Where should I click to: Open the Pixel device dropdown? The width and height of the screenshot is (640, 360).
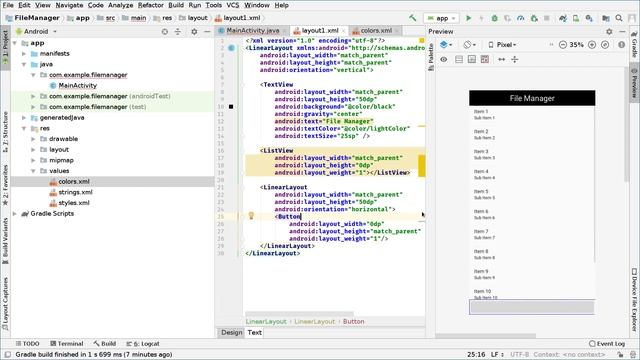[502, 45]
